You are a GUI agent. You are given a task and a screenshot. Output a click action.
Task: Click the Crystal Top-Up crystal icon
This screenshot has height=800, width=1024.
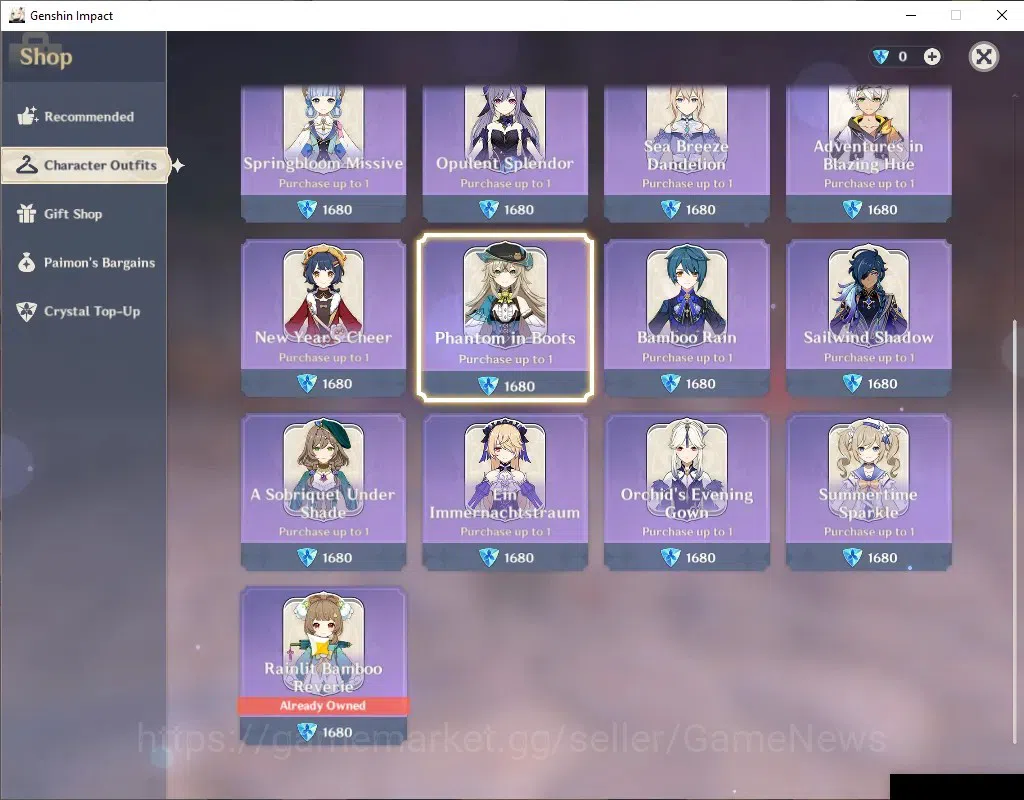pyautogui.click(x=27, y=312)
